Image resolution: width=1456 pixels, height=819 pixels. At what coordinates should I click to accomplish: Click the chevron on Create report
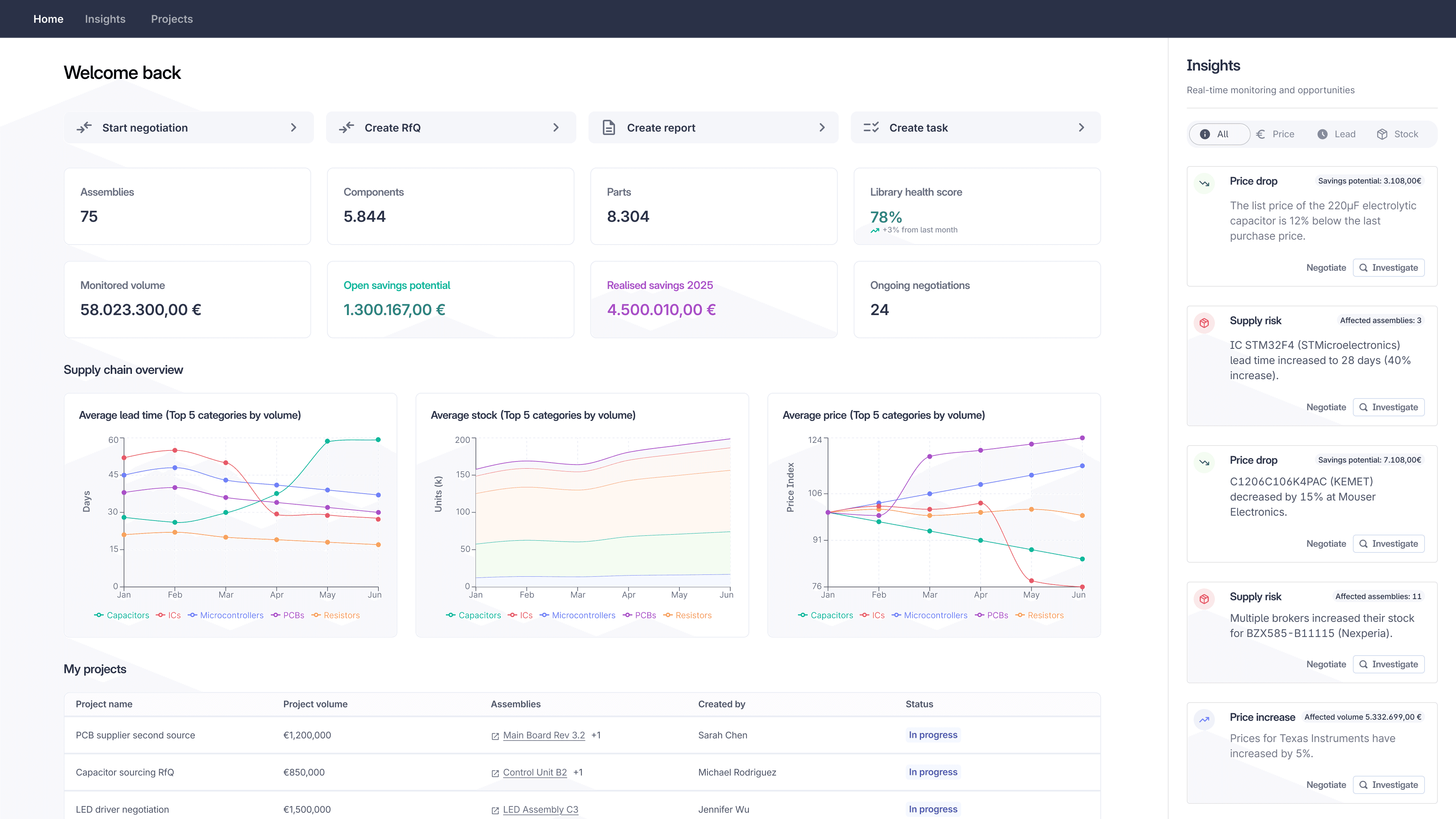coord(822,128)
